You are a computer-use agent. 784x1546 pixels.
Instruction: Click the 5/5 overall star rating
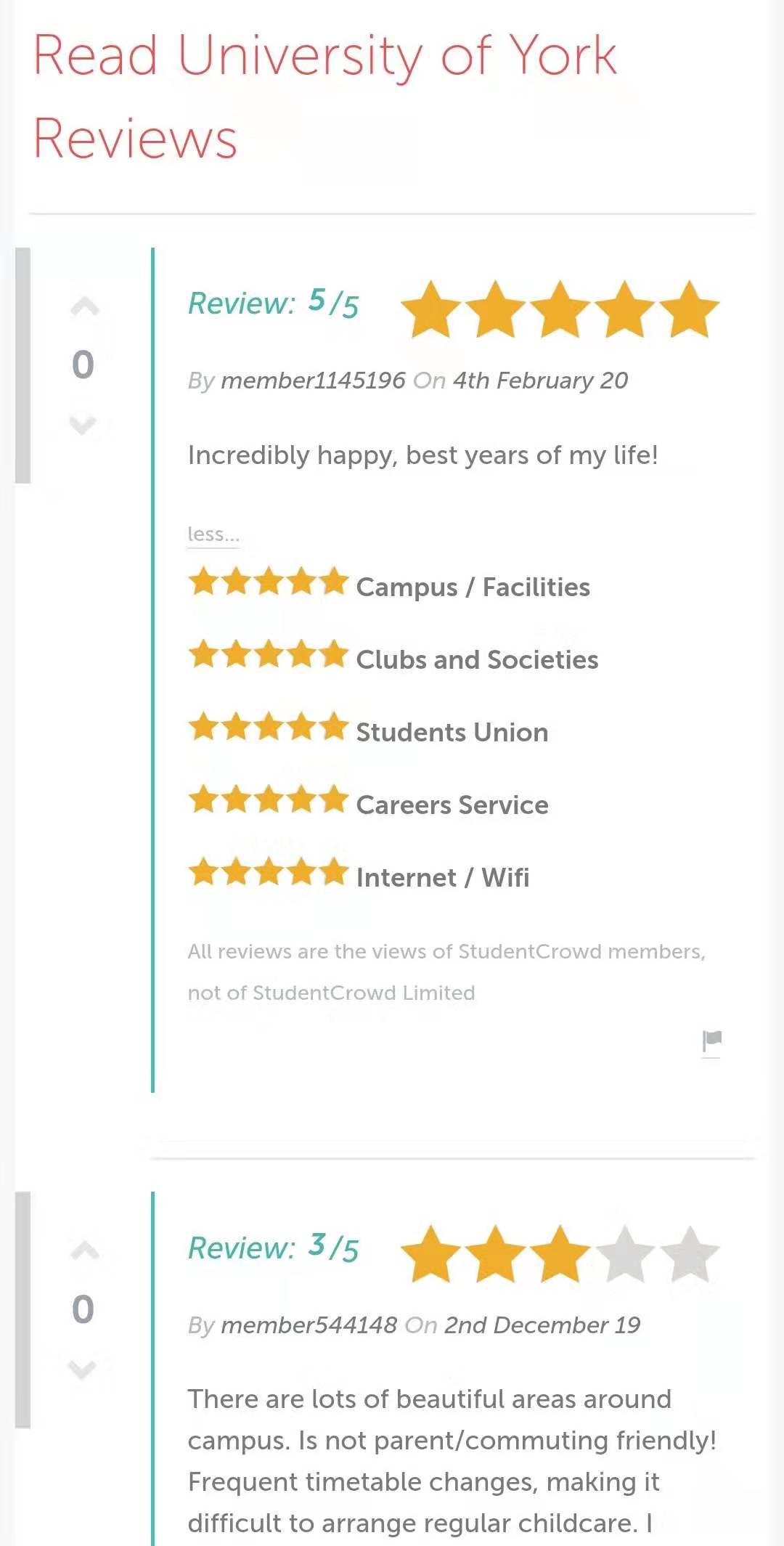pyautogui.click(x=559, y=310)
